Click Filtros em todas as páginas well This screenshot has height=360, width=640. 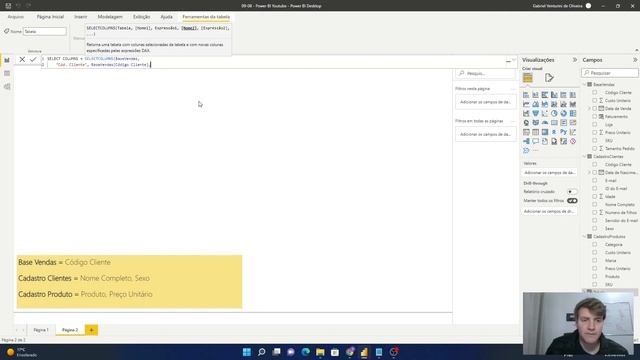(485, 134)
